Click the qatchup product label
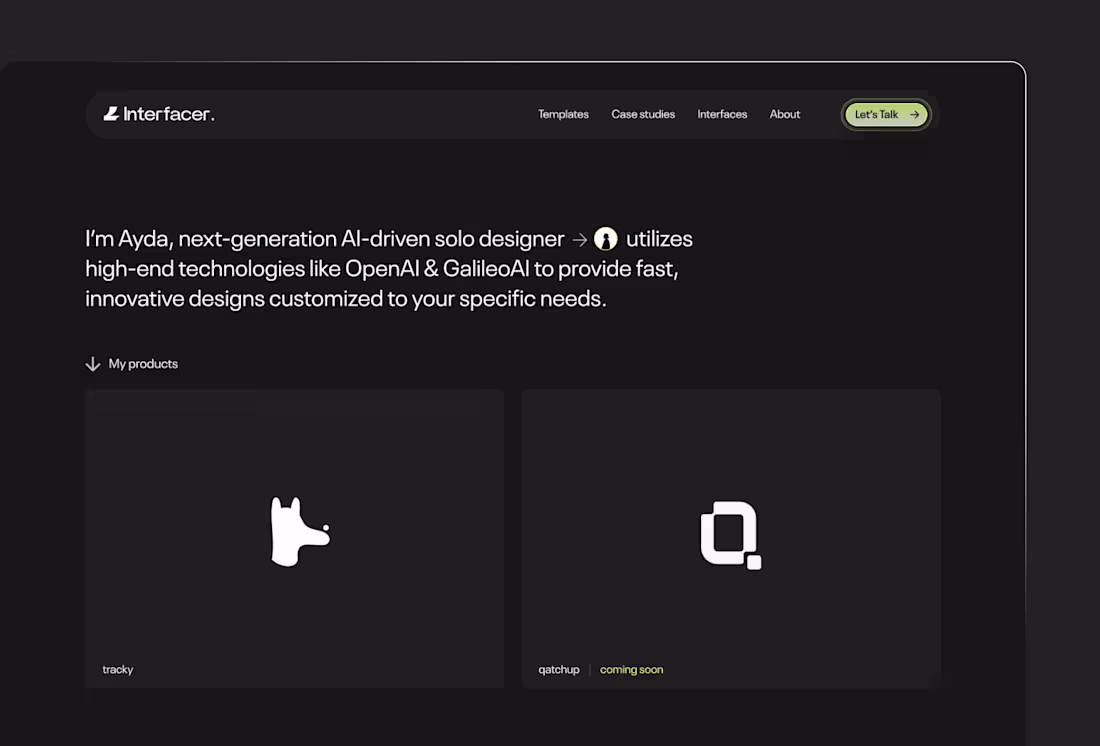The height and width of the screenshot is (746, 1100). click(x=559, y=670)
